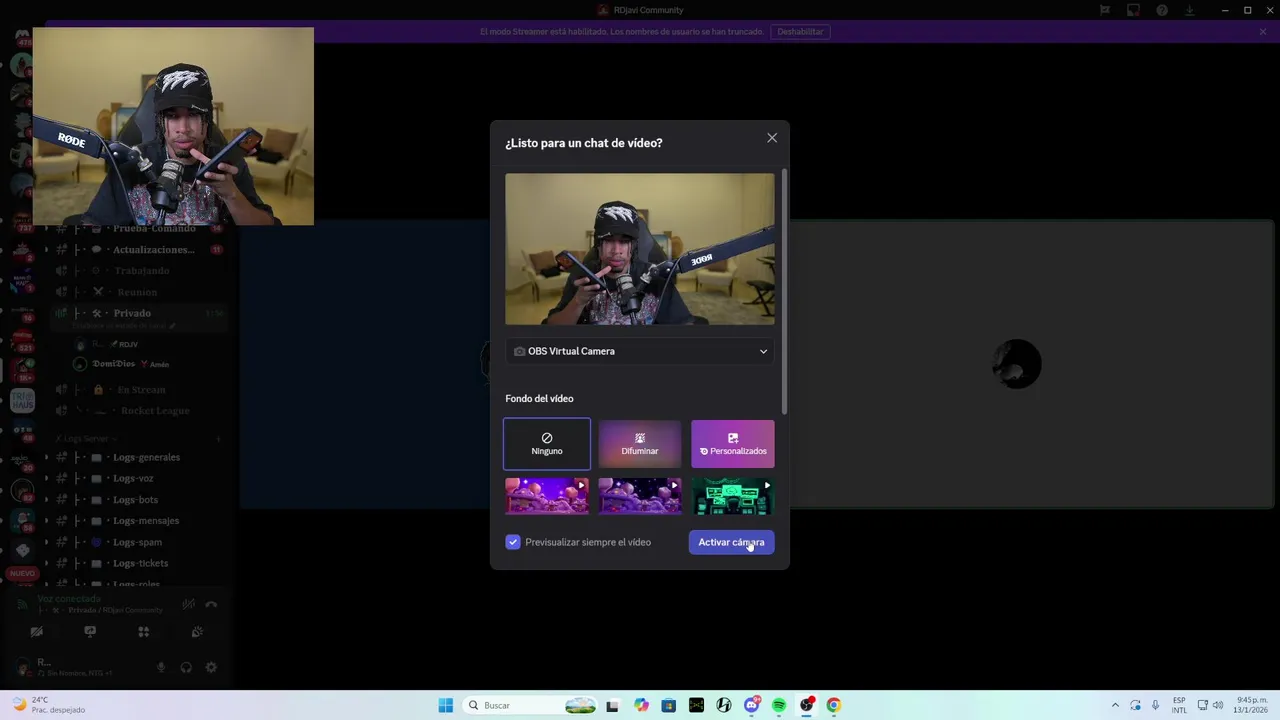This screenshot has height=720, width=1280.
Task: Open Discord user settings gear
Action: pos(211,667)
